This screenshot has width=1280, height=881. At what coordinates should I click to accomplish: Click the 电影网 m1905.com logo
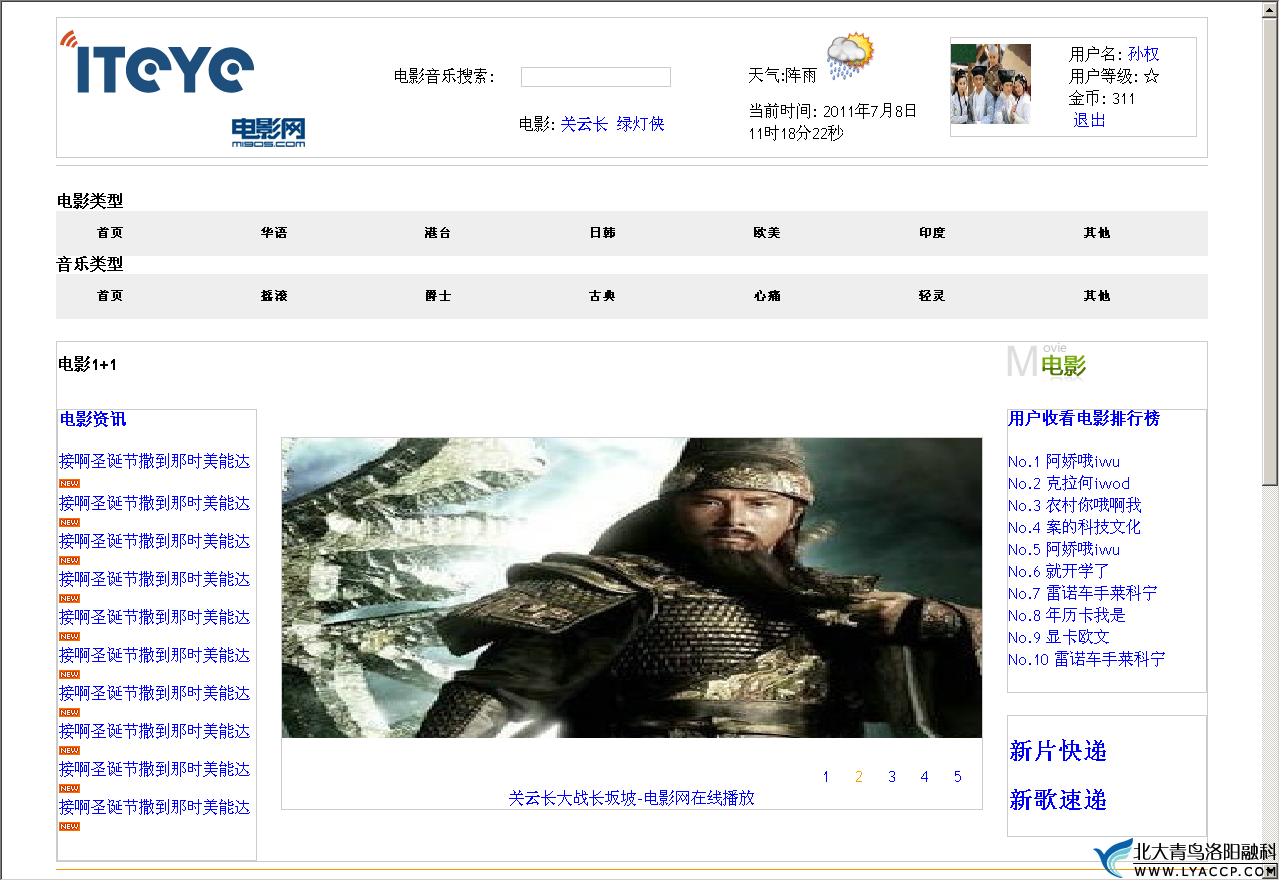(x=268, y=132)
